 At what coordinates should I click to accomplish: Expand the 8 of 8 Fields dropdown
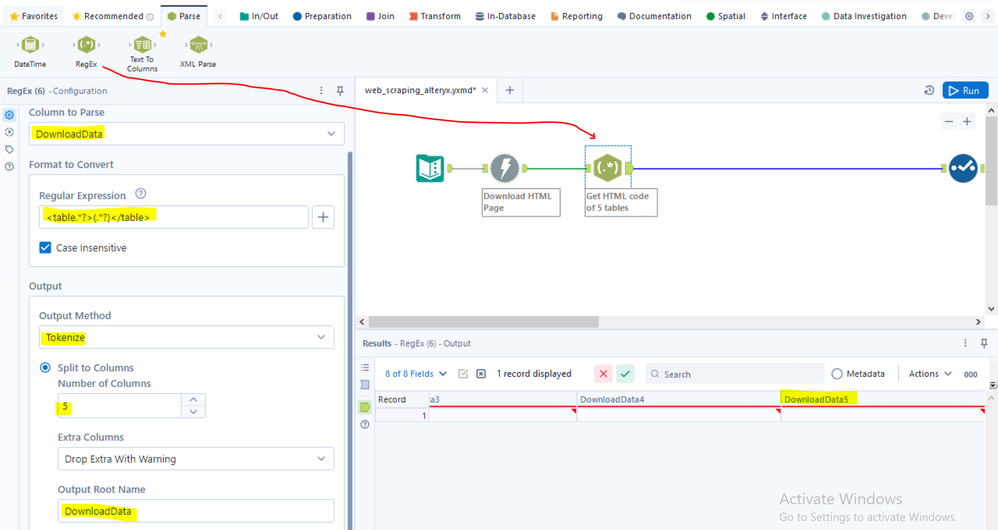click(416, 373)
